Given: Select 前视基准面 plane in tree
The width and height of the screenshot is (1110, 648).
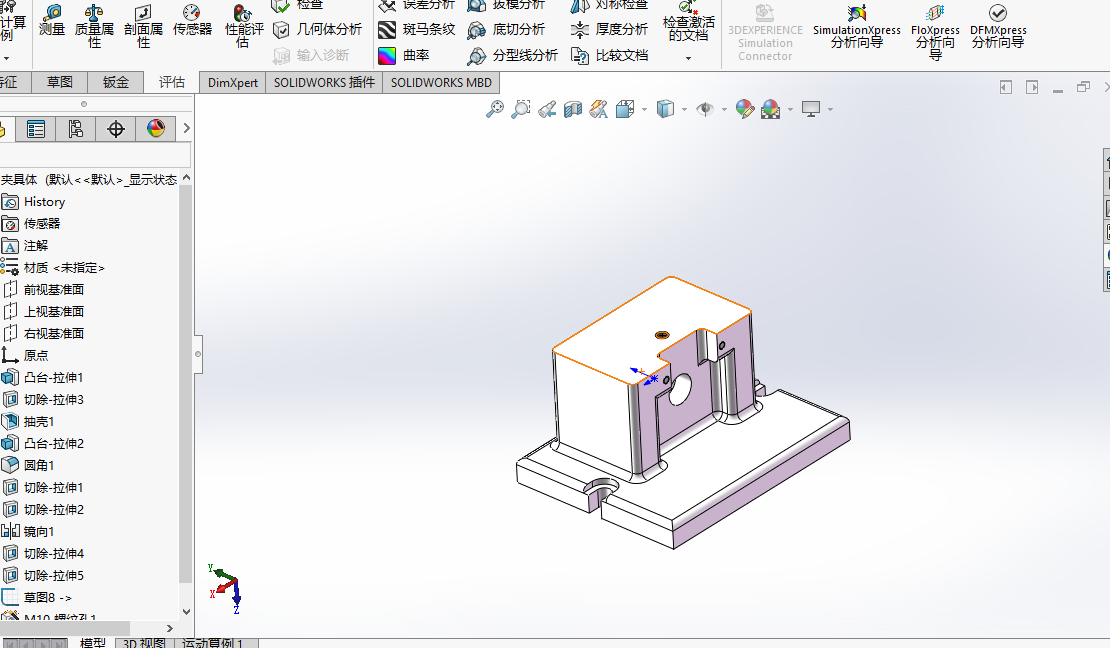Looking at the screenshot, I should tap(53, 290).
